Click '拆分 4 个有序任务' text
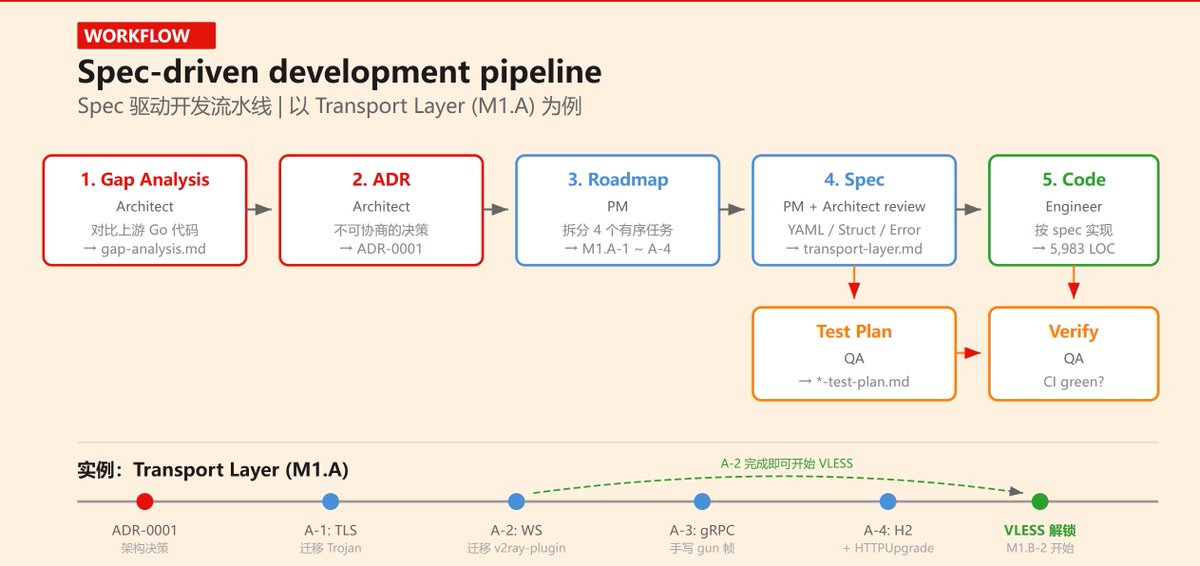Image resolution: width=1200 pixels, height=566 pixels. pos(617,229)
